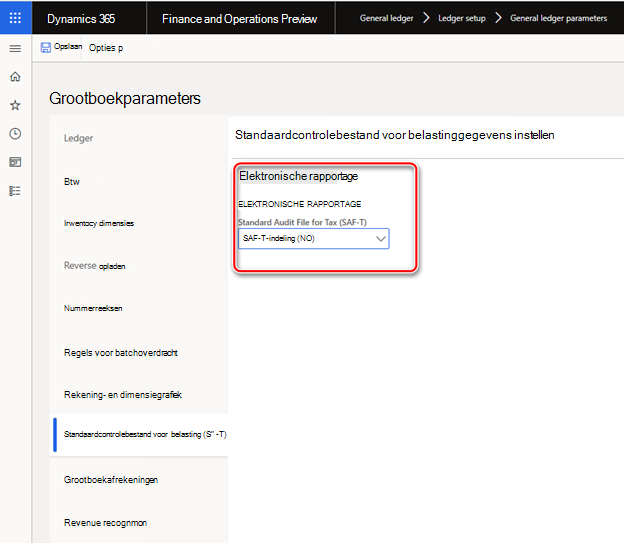Click Standard Audit File for Tax label

(302, 222)
